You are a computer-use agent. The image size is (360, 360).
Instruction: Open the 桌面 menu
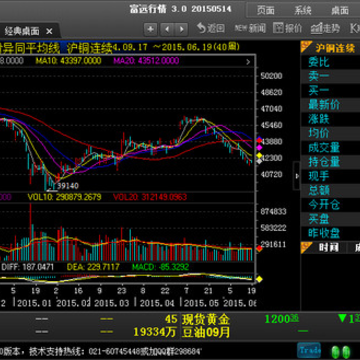(x=340, y=10)
